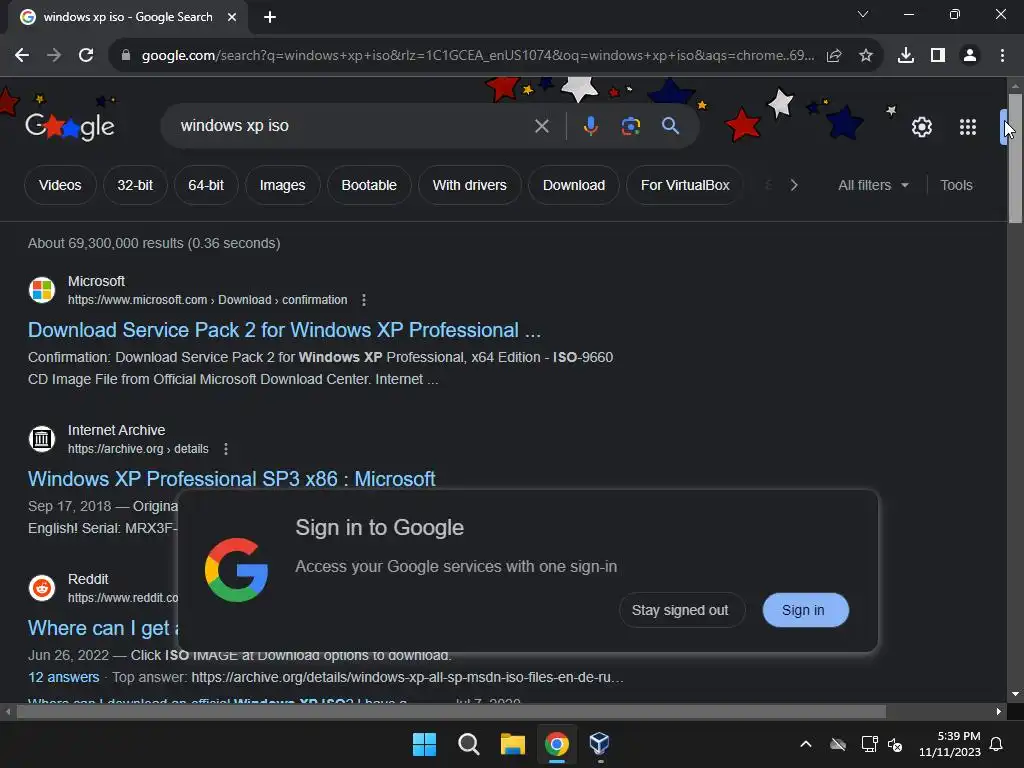
Task: Select the For VirtualBox filter chip
Action: click(x=685, y=185)
